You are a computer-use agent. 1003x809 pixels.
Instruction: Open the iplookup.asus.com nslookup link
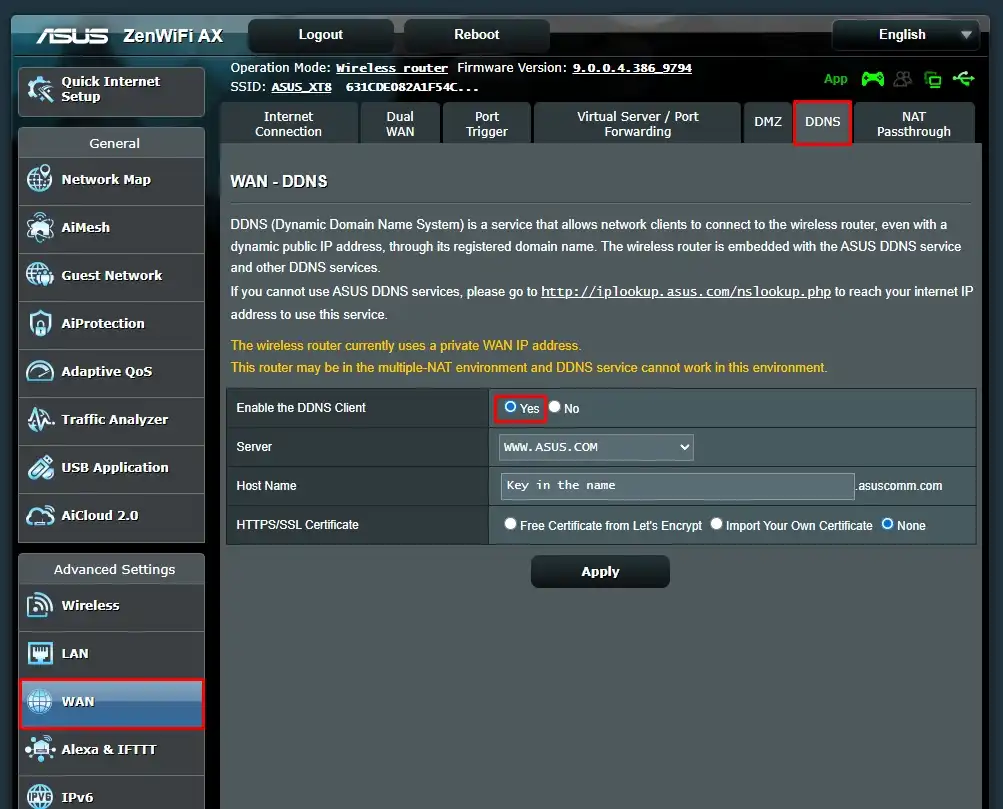(x=685, y=292)
